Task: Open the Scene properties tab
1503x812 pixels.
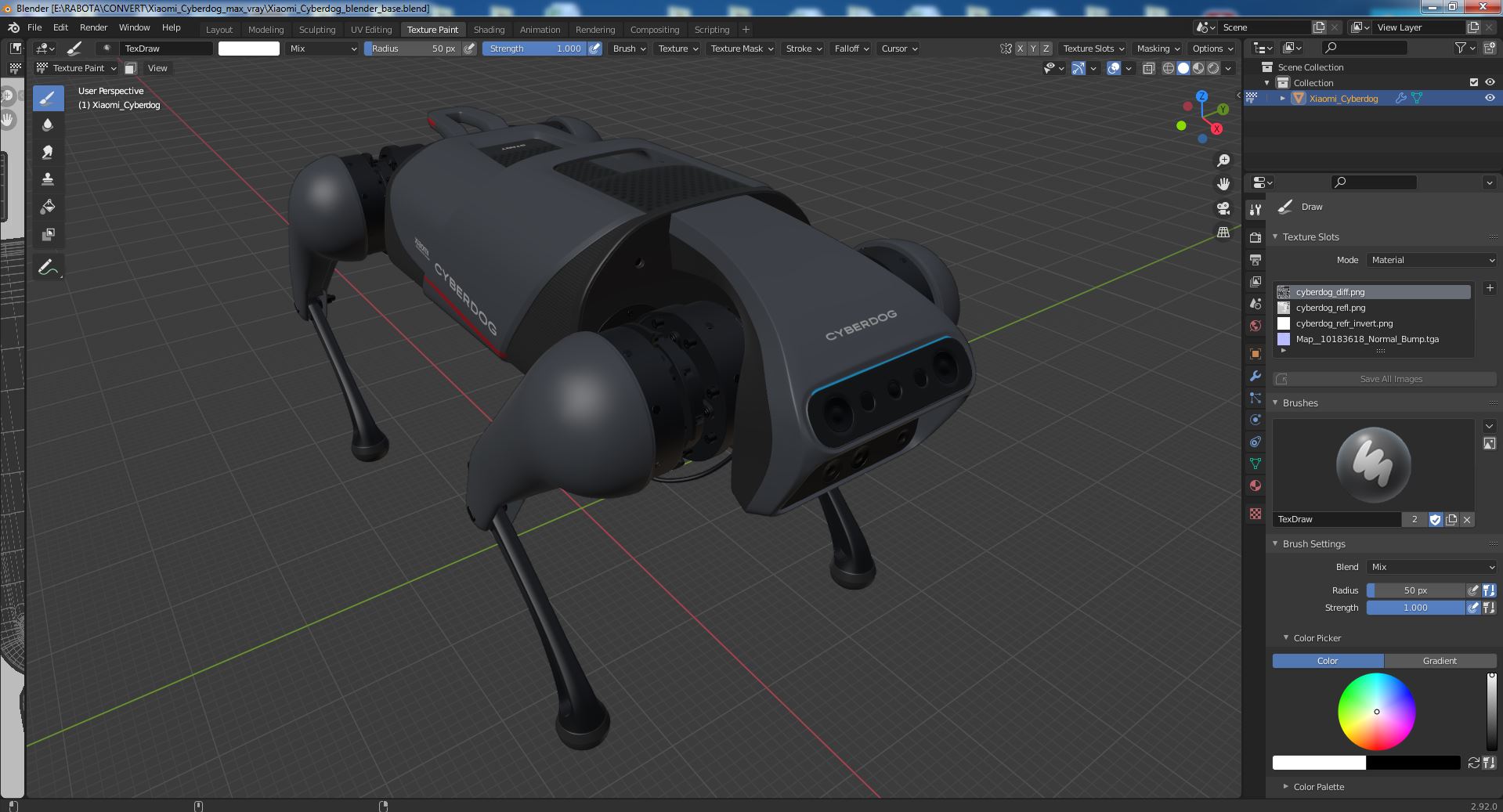Action: [x=1256, y=303]
